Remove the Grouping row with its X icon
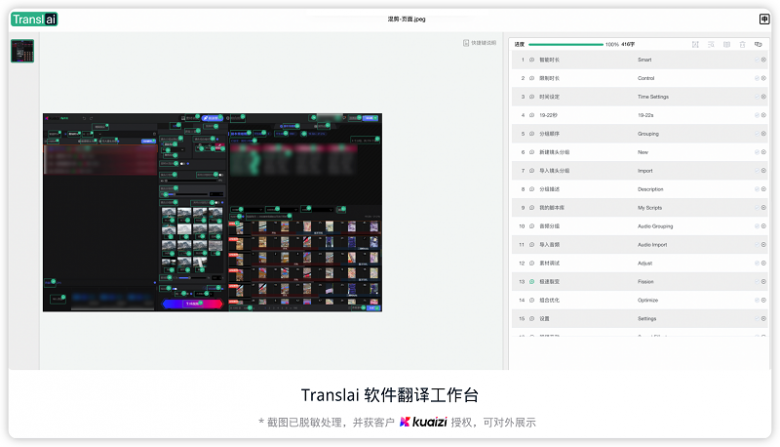 (763, 133)
